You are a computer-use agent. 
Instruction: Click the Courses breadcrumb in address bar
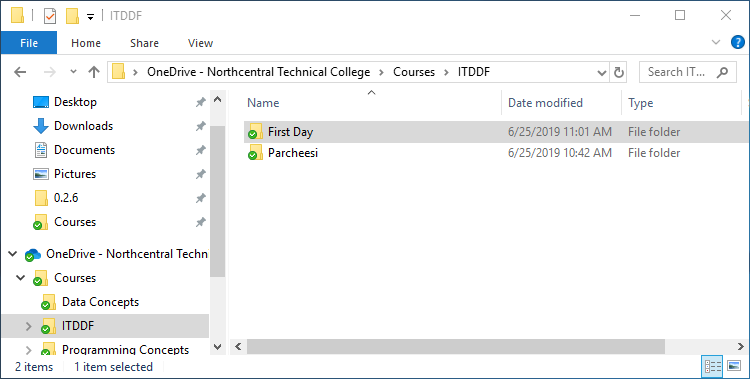pos(414,72)
